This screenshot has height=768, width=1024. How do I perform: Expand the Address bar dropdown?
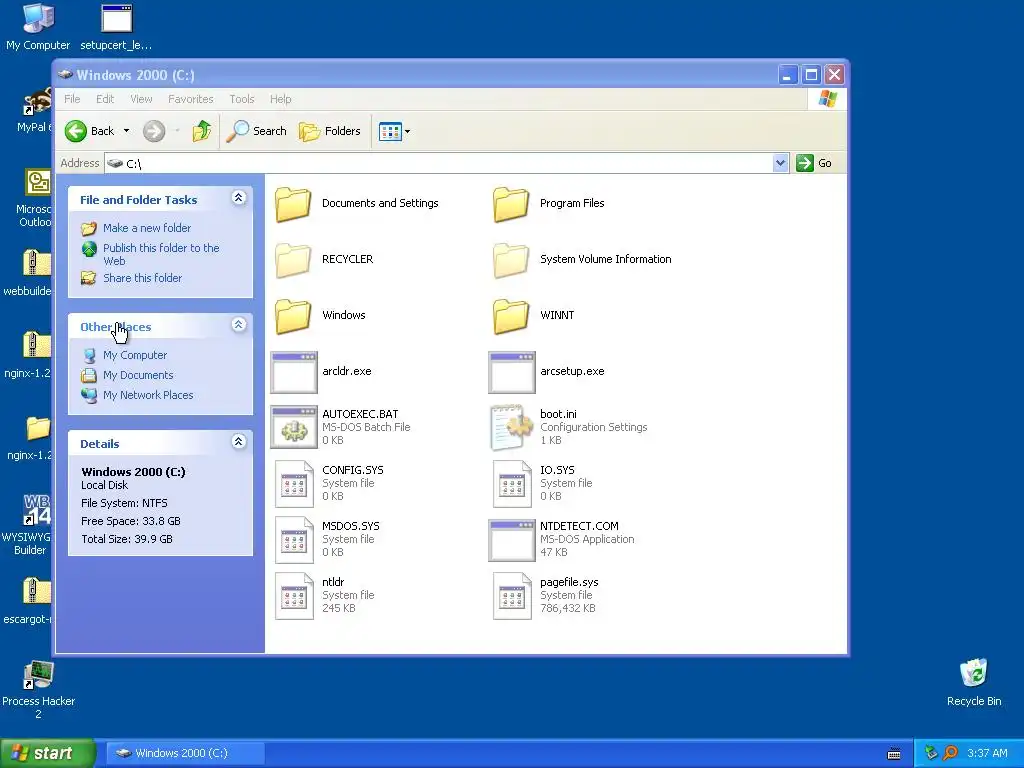tap(780, 163)
